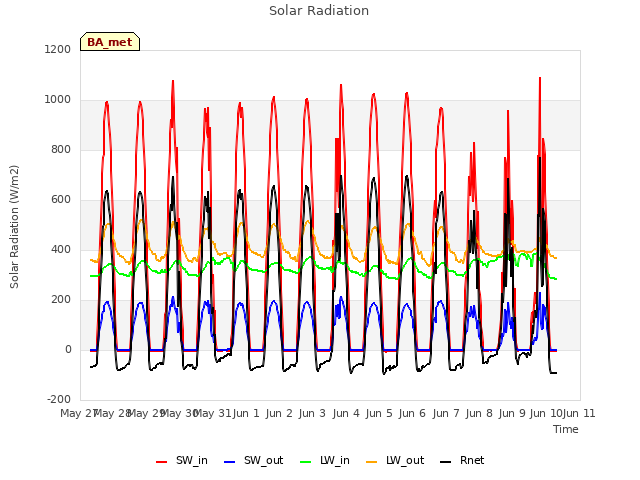640x480 pixels.
Task: Toggle the Rnet legend entry
Action: [x=462, y=460]
